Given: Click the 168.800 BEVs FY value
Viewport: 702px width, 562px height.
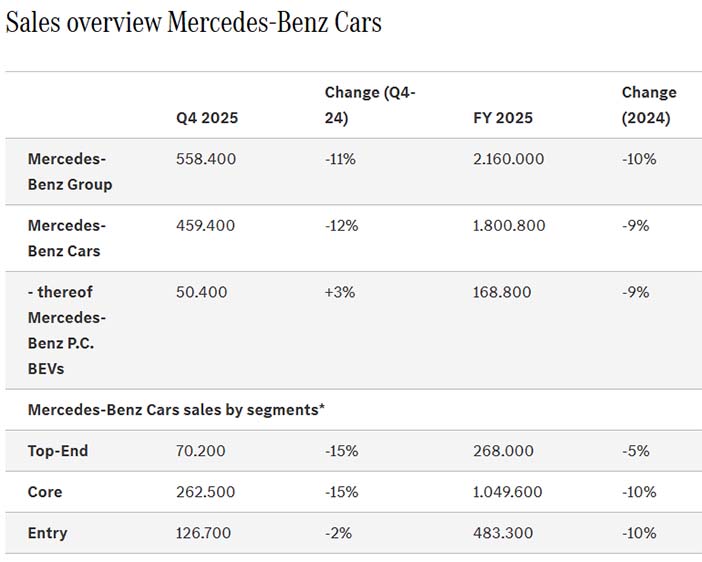Looking at the screenshot, I should click(x=502, y=292).
